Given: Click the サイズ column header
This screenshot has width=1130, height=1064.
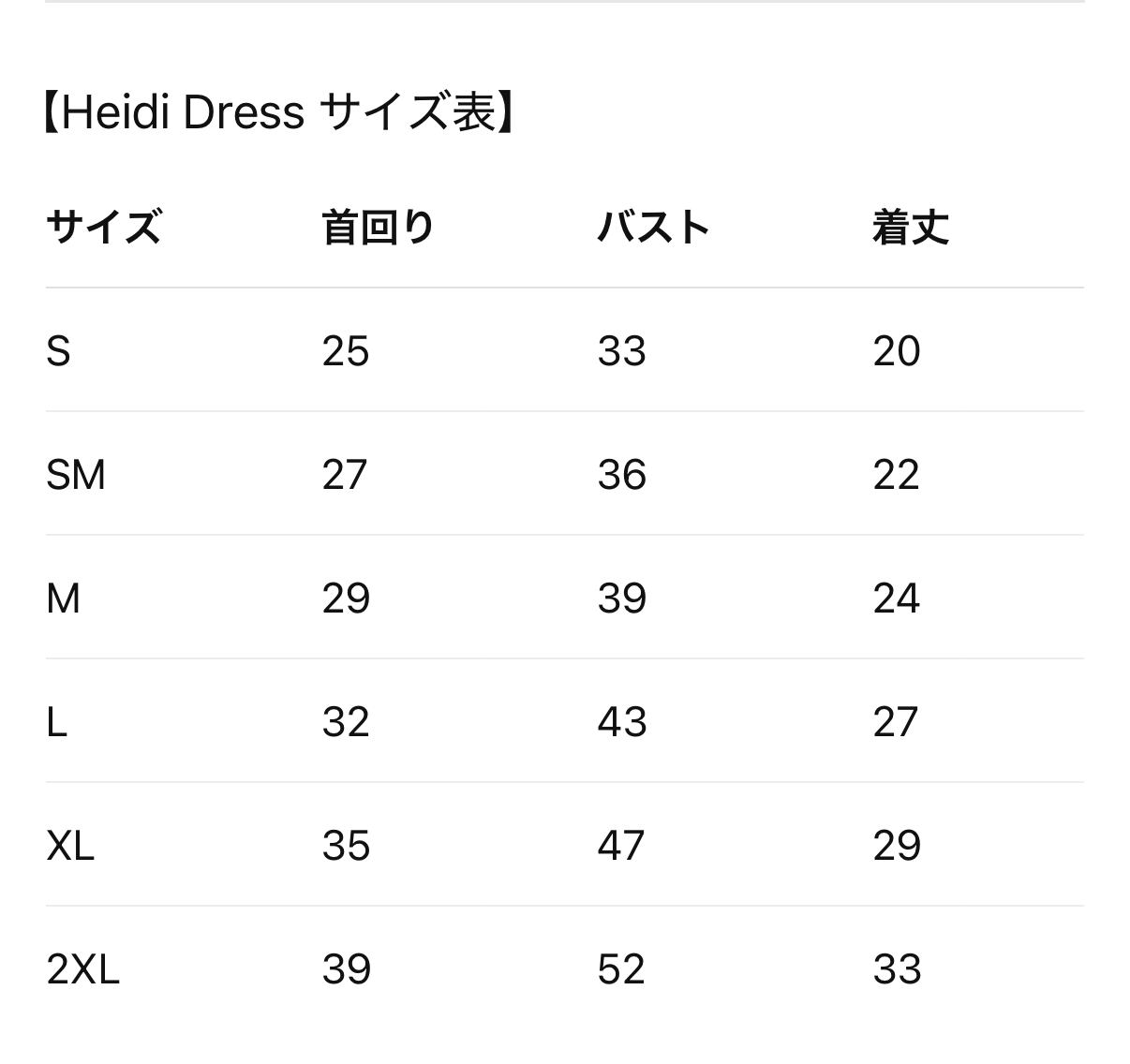Looking at the screenshot, I should [103, 228].
